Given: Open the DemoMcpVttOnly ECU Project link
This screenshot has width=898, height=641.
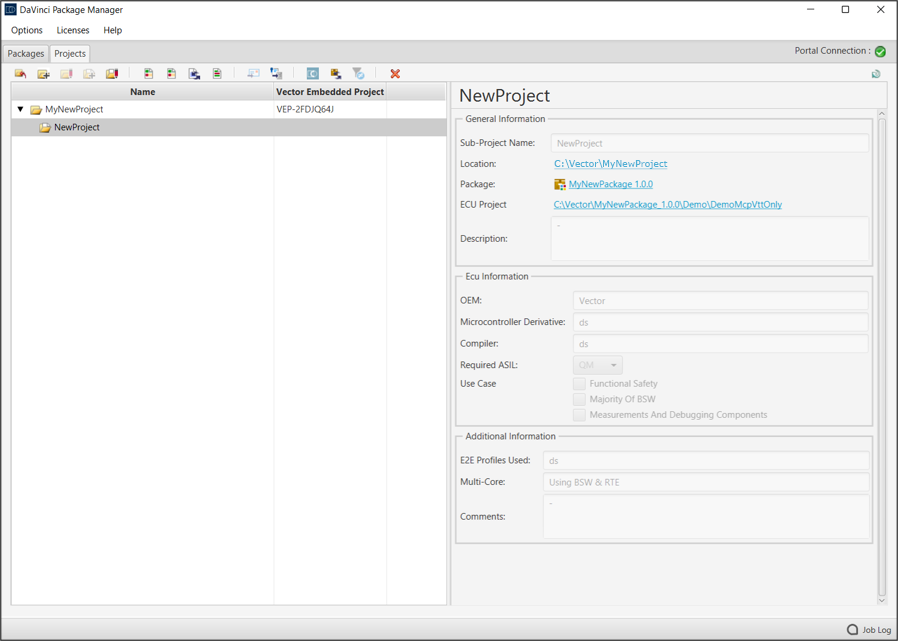Looking at the screenshot, I should pyautogui.click(x=667, y=205).
